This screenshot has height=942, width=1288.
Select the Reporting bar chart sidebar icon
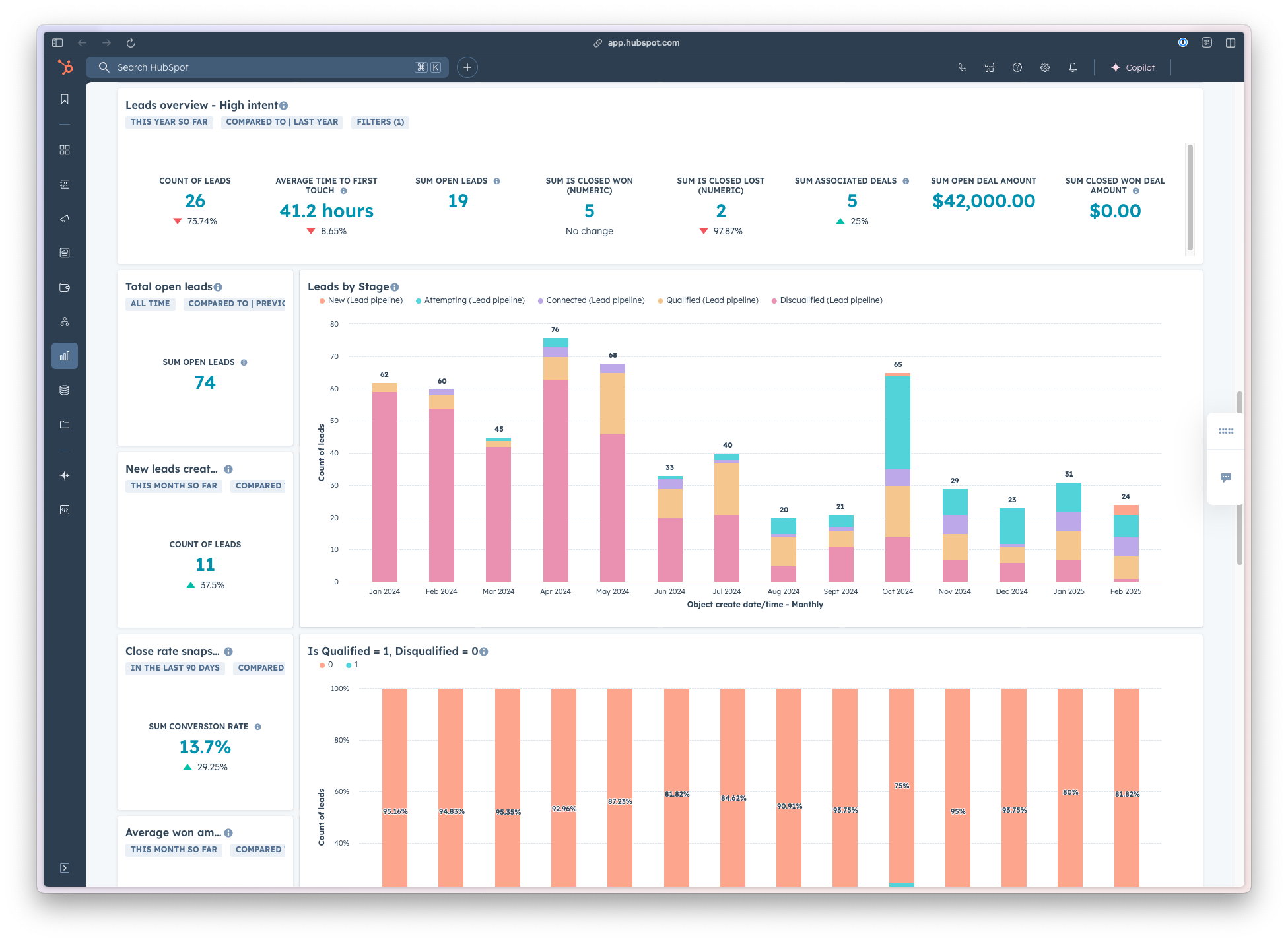pos(65,356)
